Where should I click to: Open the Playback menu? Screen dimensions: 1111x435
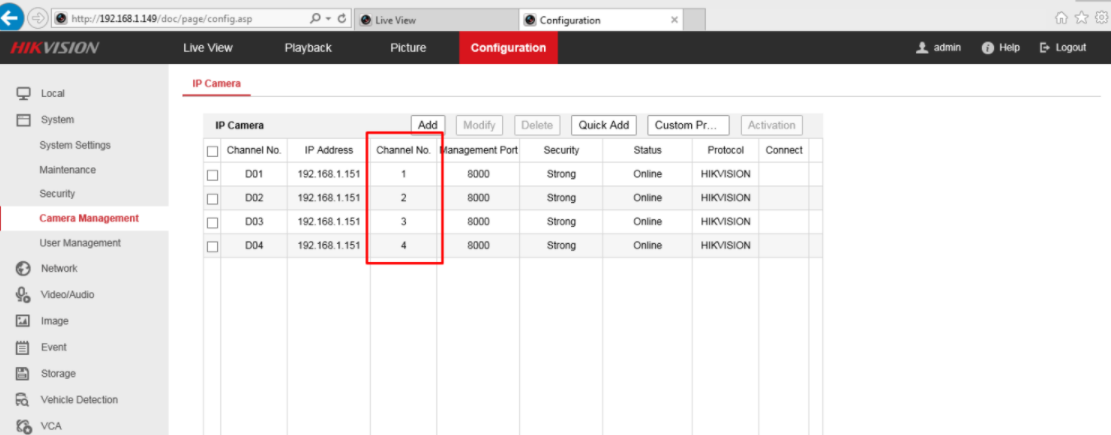(308, 48)
